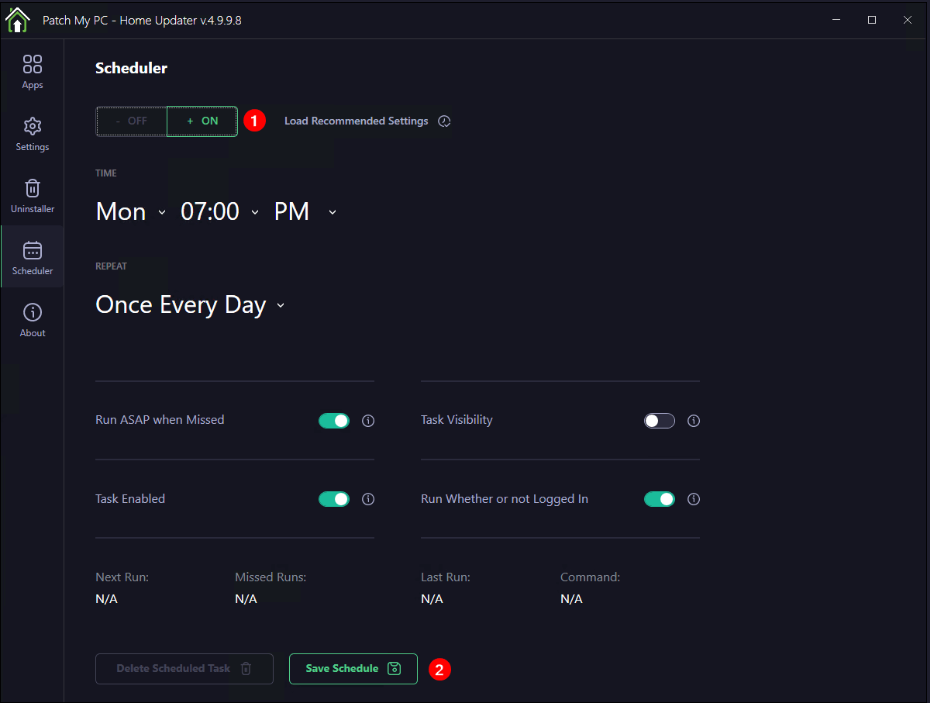The image size is (930, 703).
Task: Minimize the Patch My PC window
Action: point(836,20)
